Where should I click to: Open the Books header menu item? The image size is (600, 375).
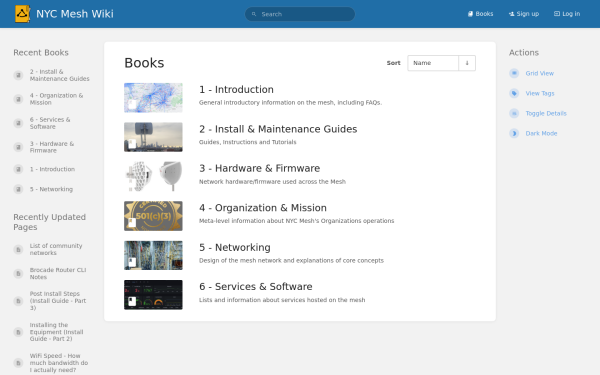point(481,14)
